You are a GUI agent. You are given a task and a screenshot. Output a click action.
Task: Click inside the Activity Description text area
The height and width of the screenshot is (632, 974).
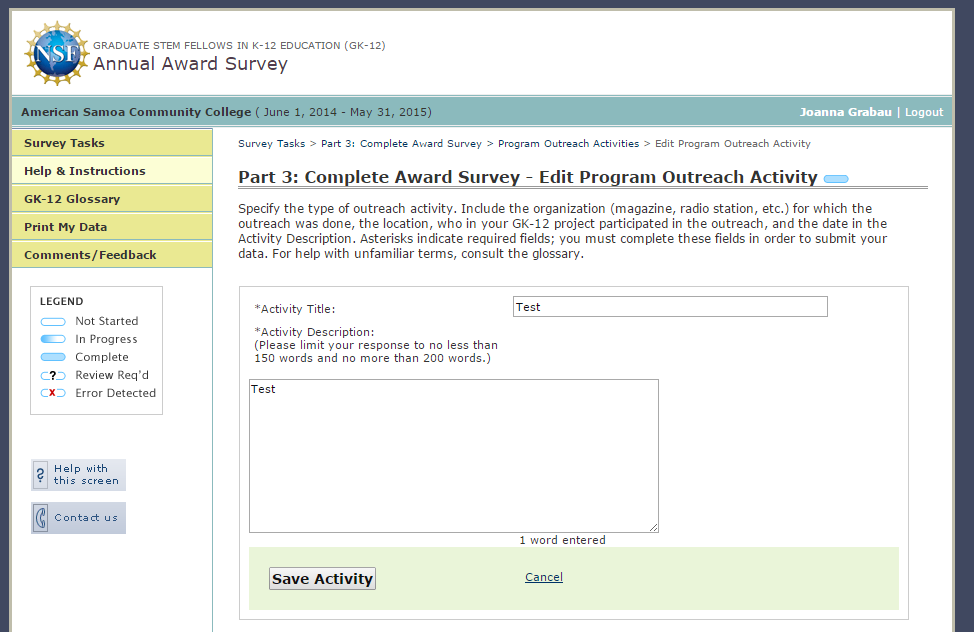(x=454, y=456)
